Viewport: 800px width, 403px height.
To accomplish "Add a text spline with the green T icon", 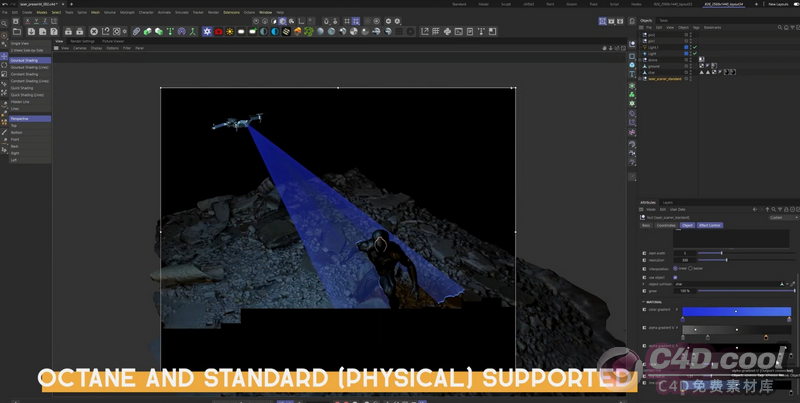I will click(x=170, y=32).
